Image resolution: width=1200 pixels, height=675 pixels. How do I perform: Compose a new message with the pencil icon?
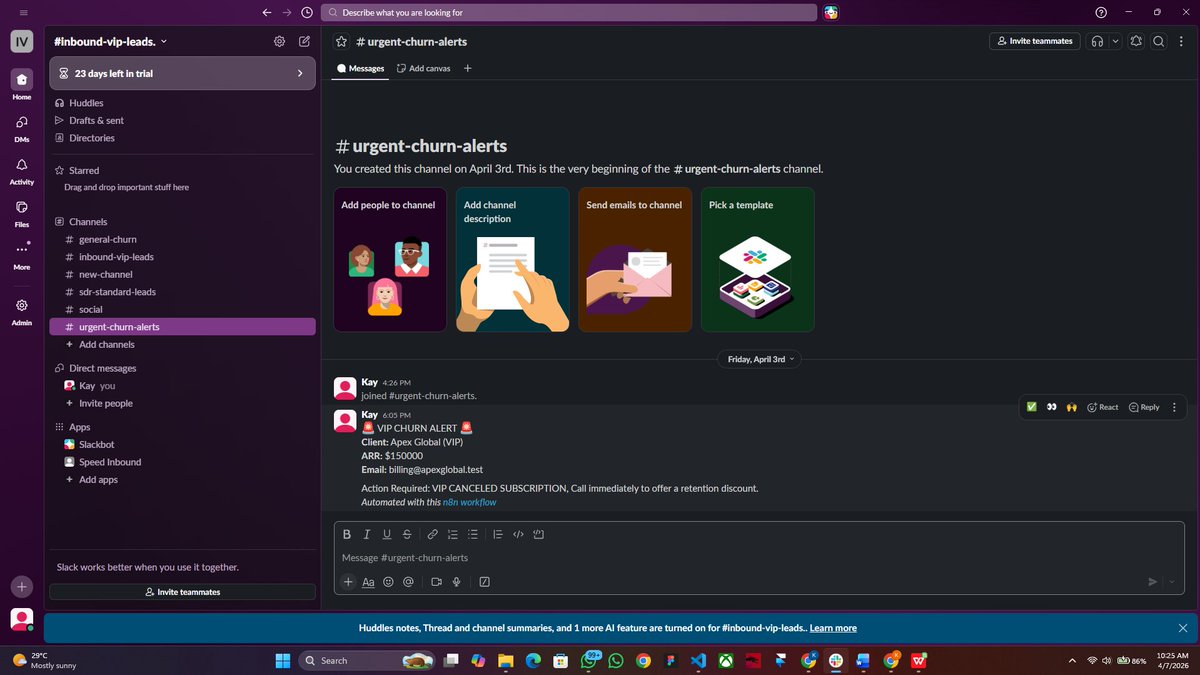pyautogui.click(x=304, y=41)
